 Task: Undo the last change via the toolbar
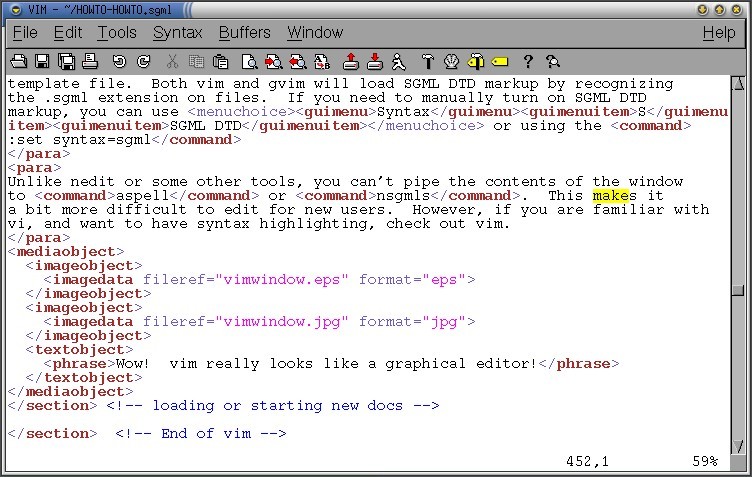tap(119, 61)
